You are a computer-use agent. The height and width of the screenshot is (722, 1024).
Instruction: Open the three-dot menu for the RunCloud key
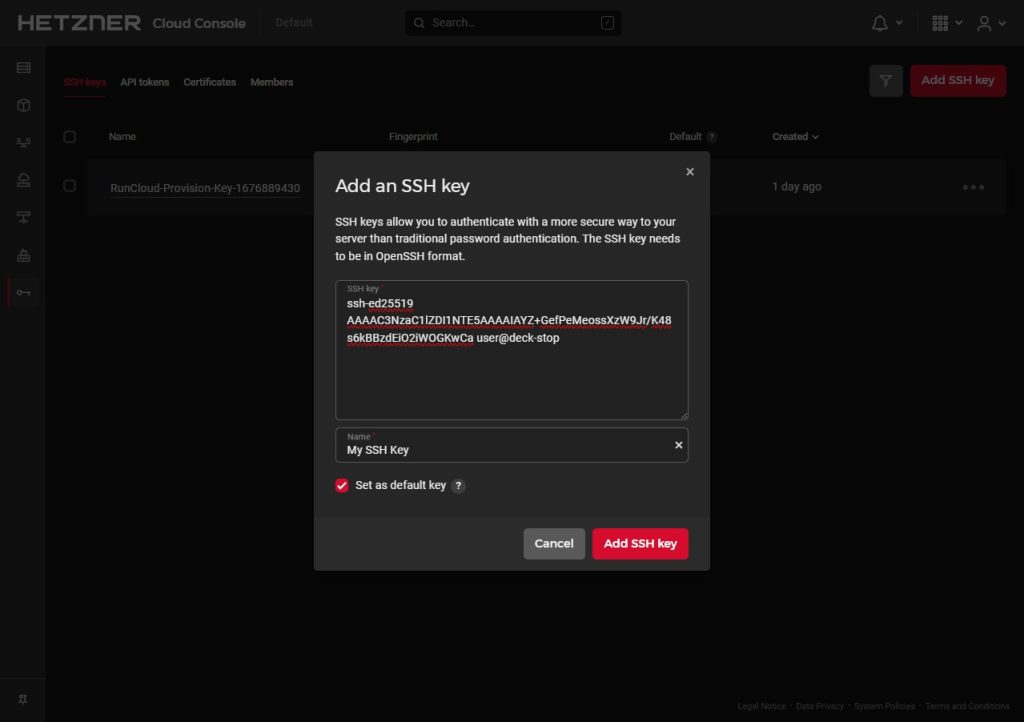point(973,187)
